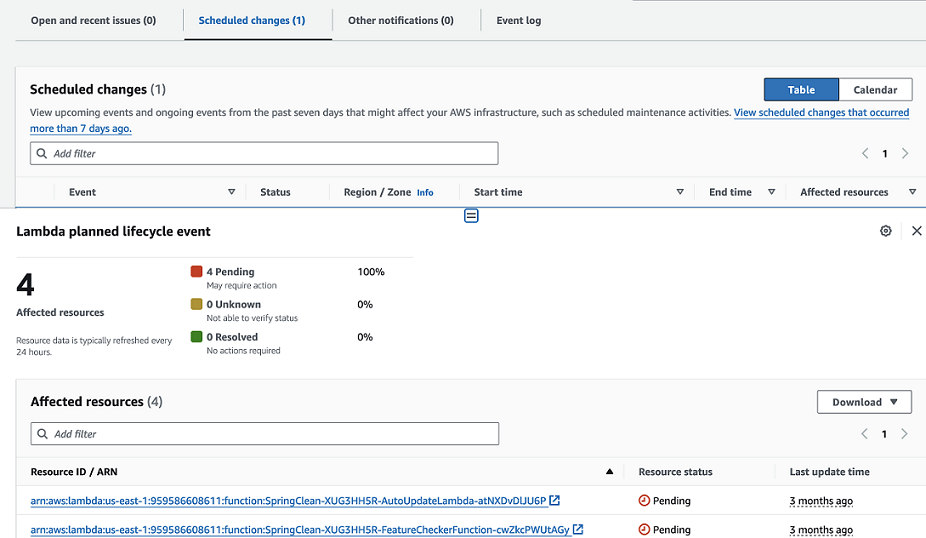Click the Affected resources filter field
The image size is (926, 538).
(x=264, y=434)
